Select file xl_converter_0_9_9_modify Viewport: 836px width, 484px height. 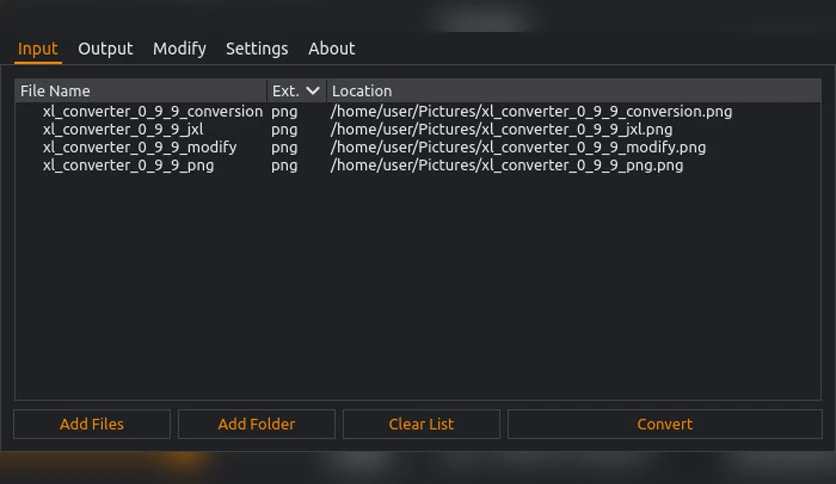[x=140, y=148]
